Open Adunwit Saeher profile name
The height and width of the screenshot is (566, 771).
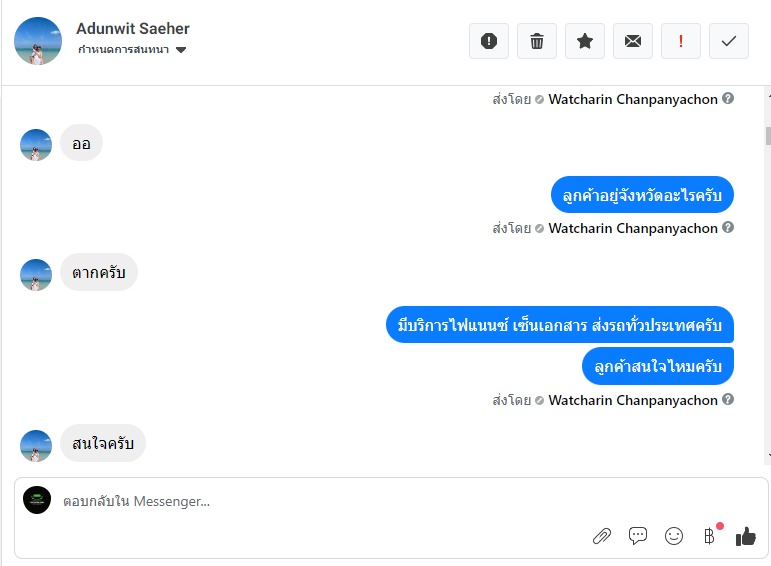point(133,28)
